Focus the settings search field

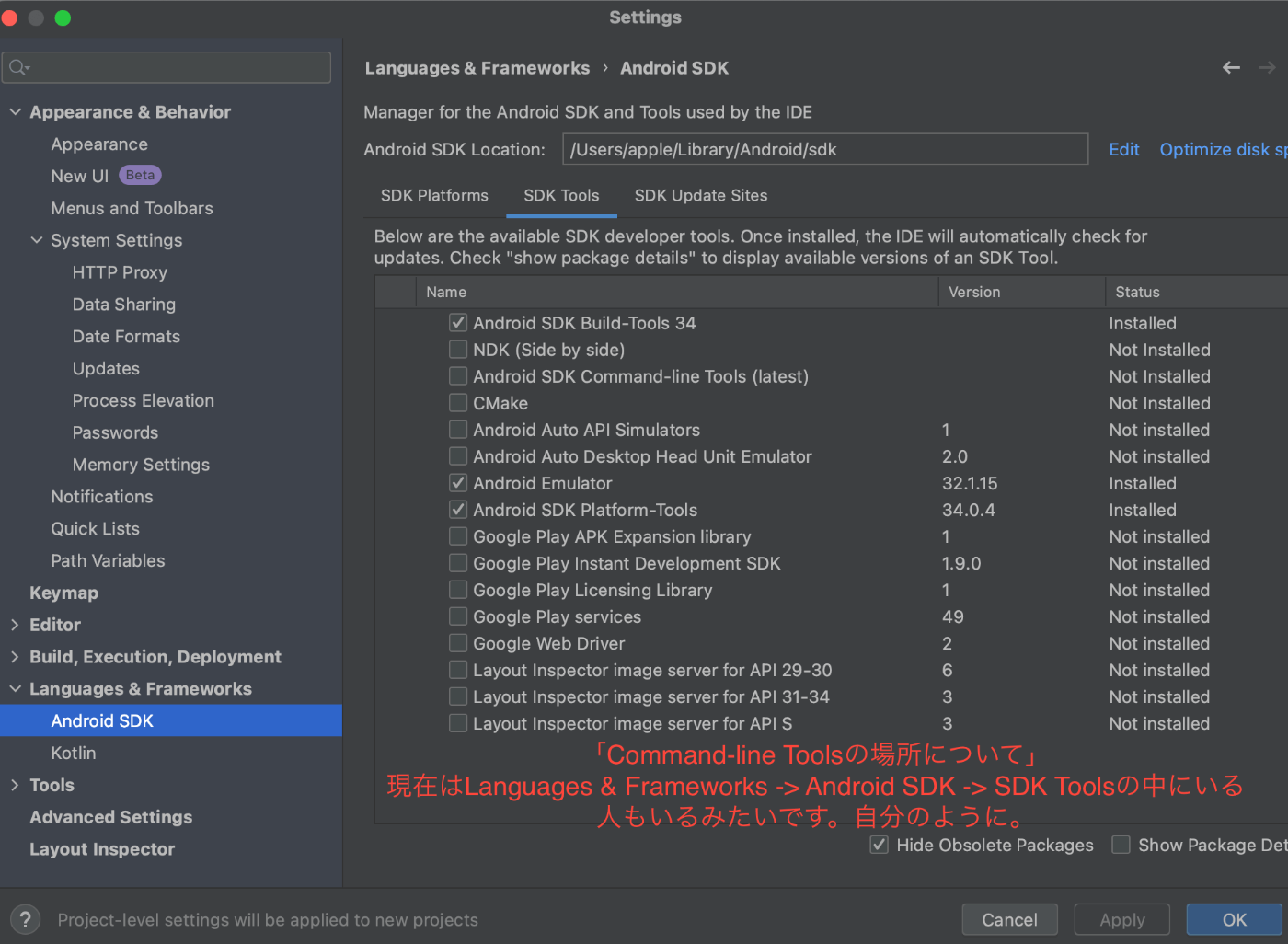pyautogui.click(x=167, y=67)
